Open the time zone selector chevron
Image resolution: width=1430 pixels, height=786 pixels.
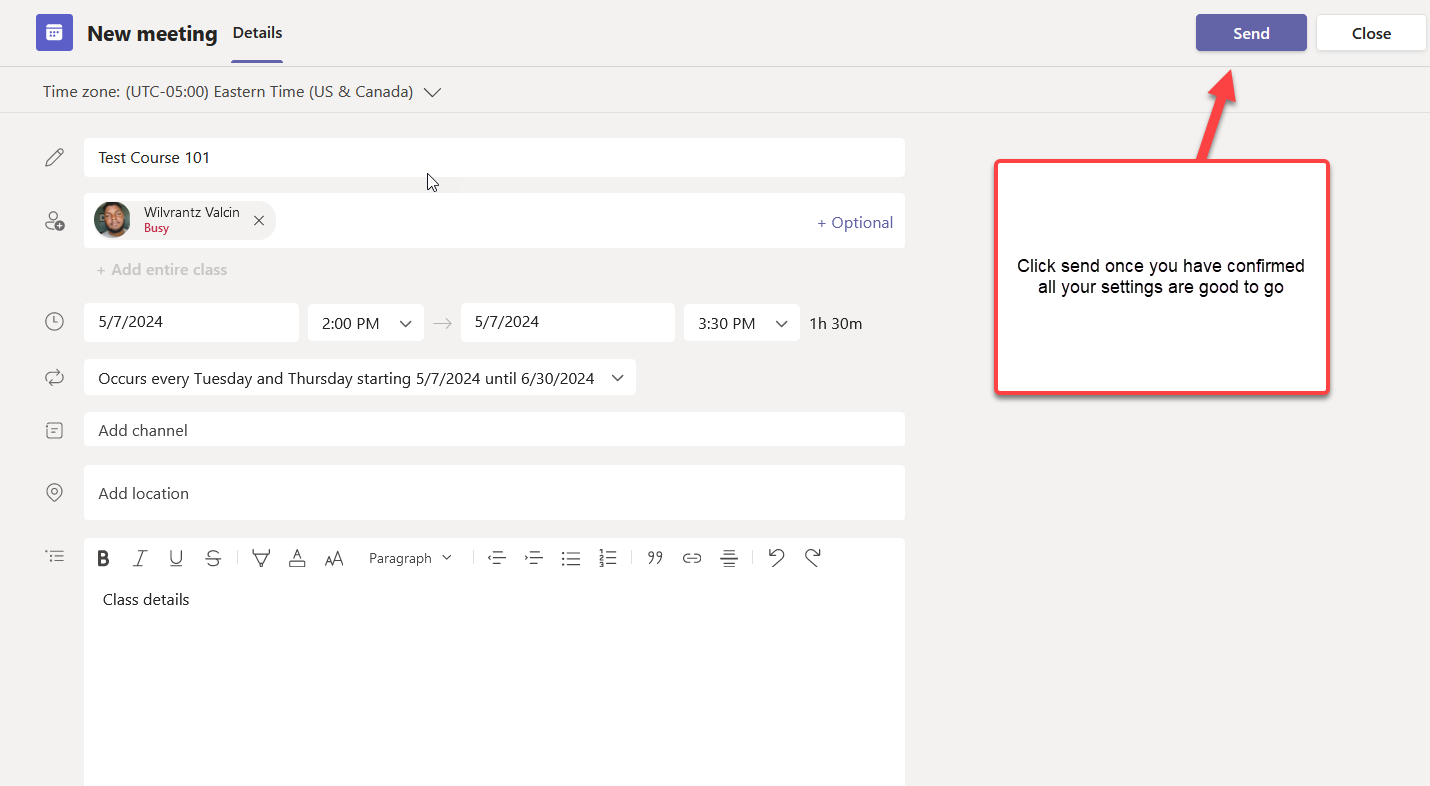coord(432,92)
